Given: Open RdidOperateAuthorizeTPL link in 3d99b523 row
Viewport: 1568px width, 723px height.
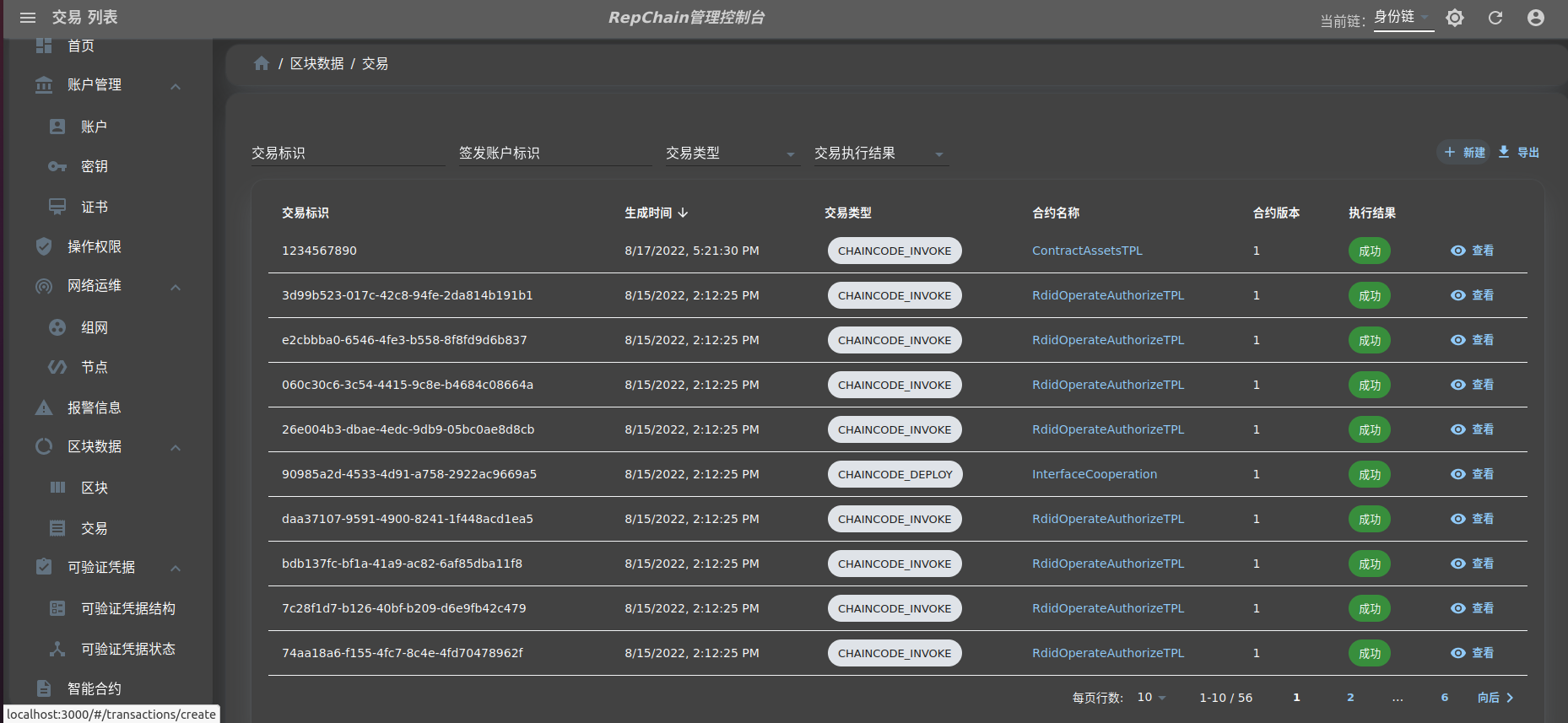Looking at the screenshot, I should [1108, 295].
